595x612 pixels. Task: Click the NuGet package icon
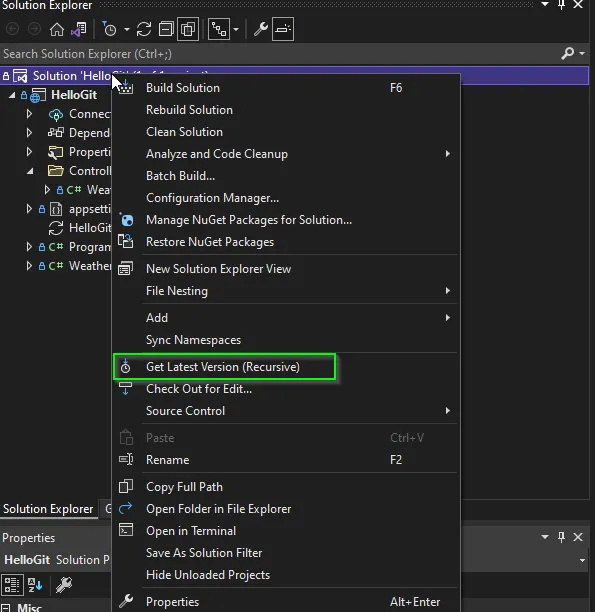coord(126,220)
